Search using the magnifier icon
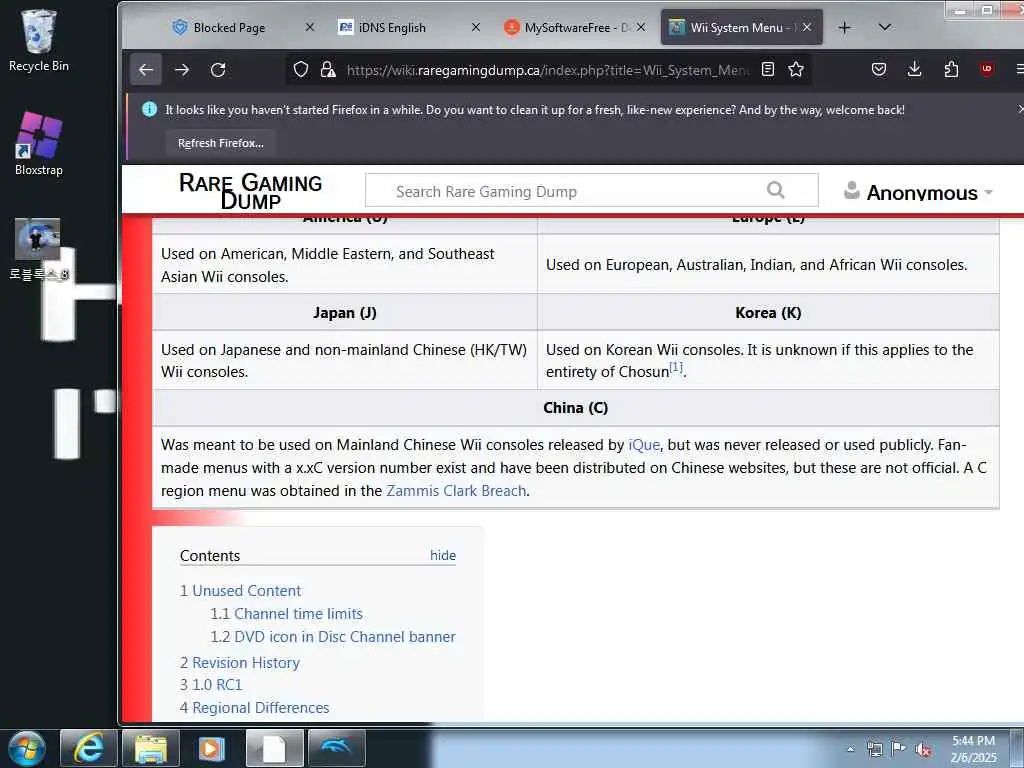This screenshot has height=768, width=1024. (775, 190)
